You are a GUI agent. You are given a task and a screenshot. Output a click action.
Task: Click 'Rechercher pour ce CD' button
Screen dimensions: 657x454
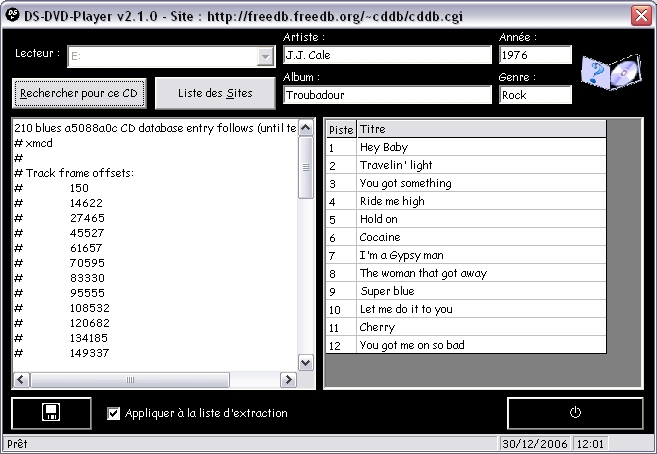pyautogui.click(x=79, y=93)
